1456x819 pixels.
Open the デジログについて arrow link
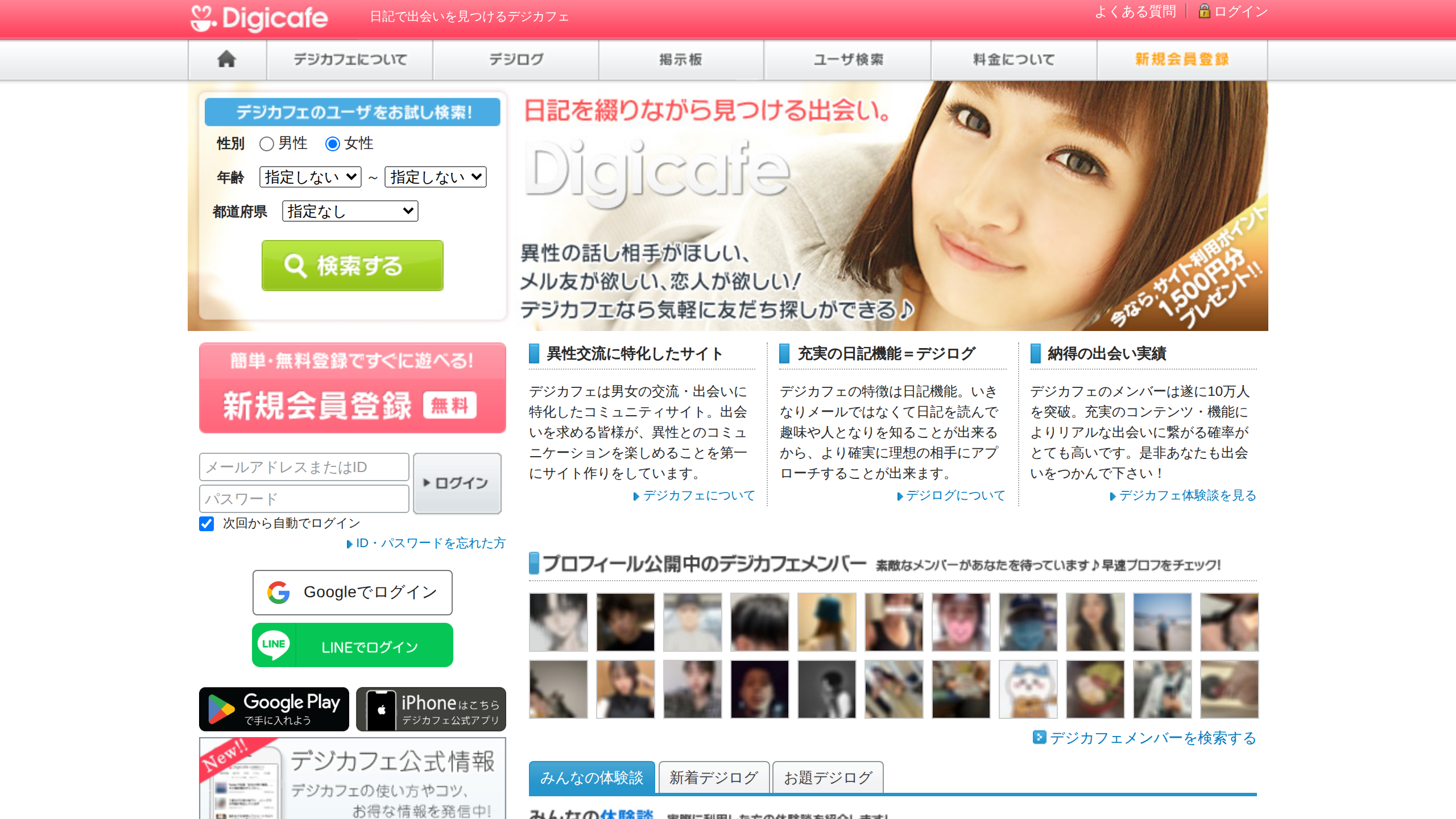(x=951, y=495)
